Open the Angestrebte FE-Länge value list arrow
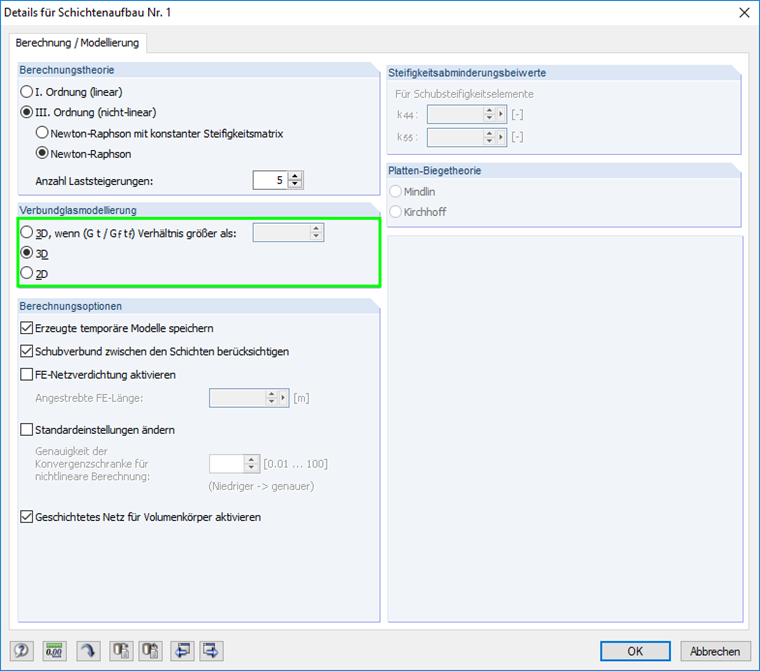 pos(283,398)
